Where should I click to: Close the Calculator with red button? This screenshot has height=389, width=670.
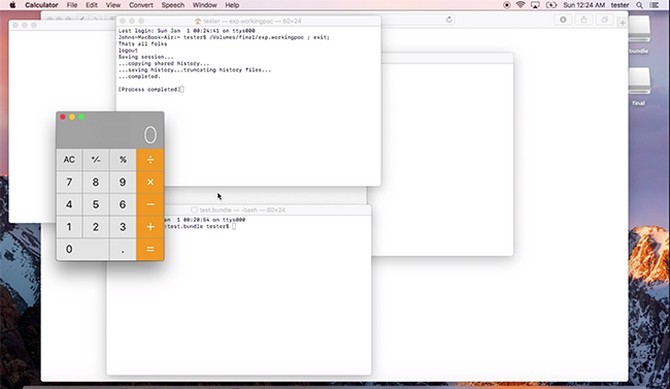click(63, 117)
